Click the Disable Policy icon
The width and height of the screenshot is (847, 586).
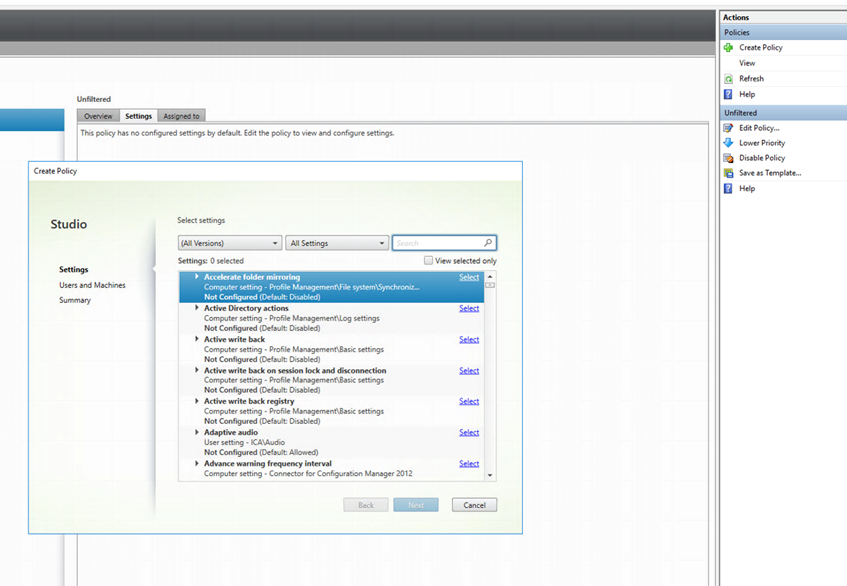point(728,158)
